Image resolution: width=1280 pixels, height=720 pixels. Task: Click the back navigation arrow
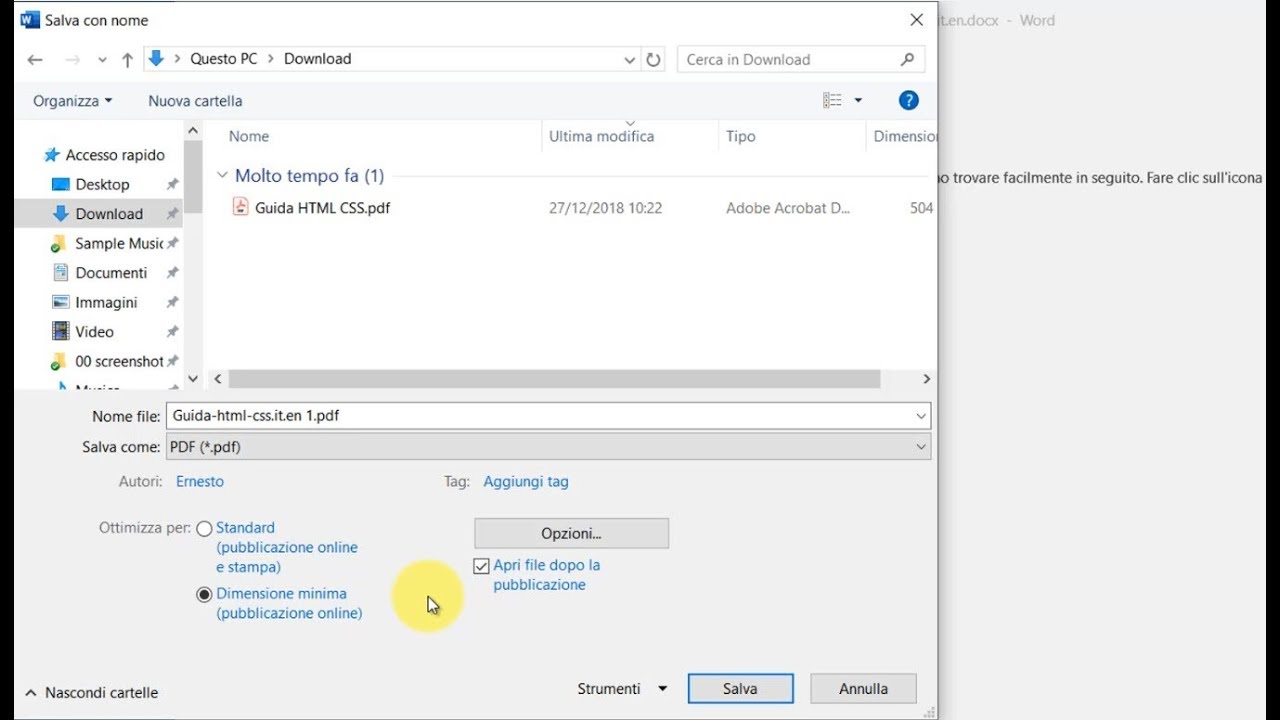[x=35, y=60]
